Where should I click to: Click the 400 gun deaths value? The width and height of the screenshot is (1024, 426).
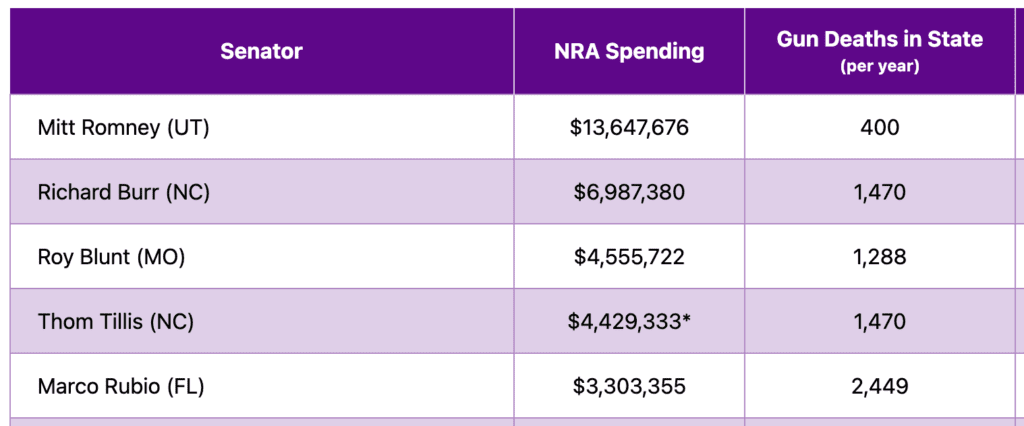click(x=879, y=128)
